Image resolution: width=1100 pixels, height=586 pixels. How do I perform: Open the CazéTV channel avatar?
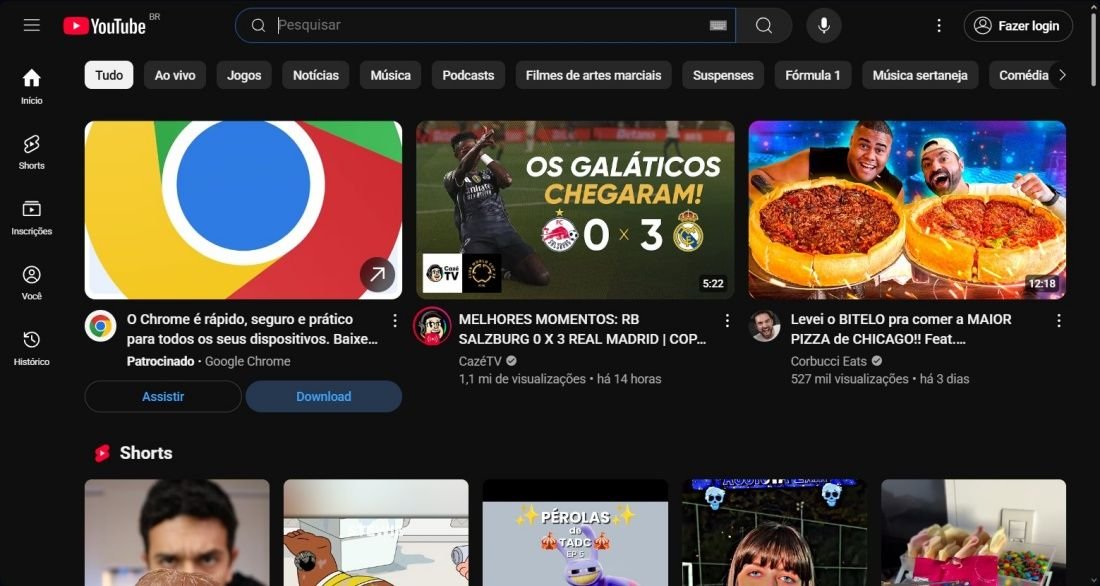coord(432,327)
